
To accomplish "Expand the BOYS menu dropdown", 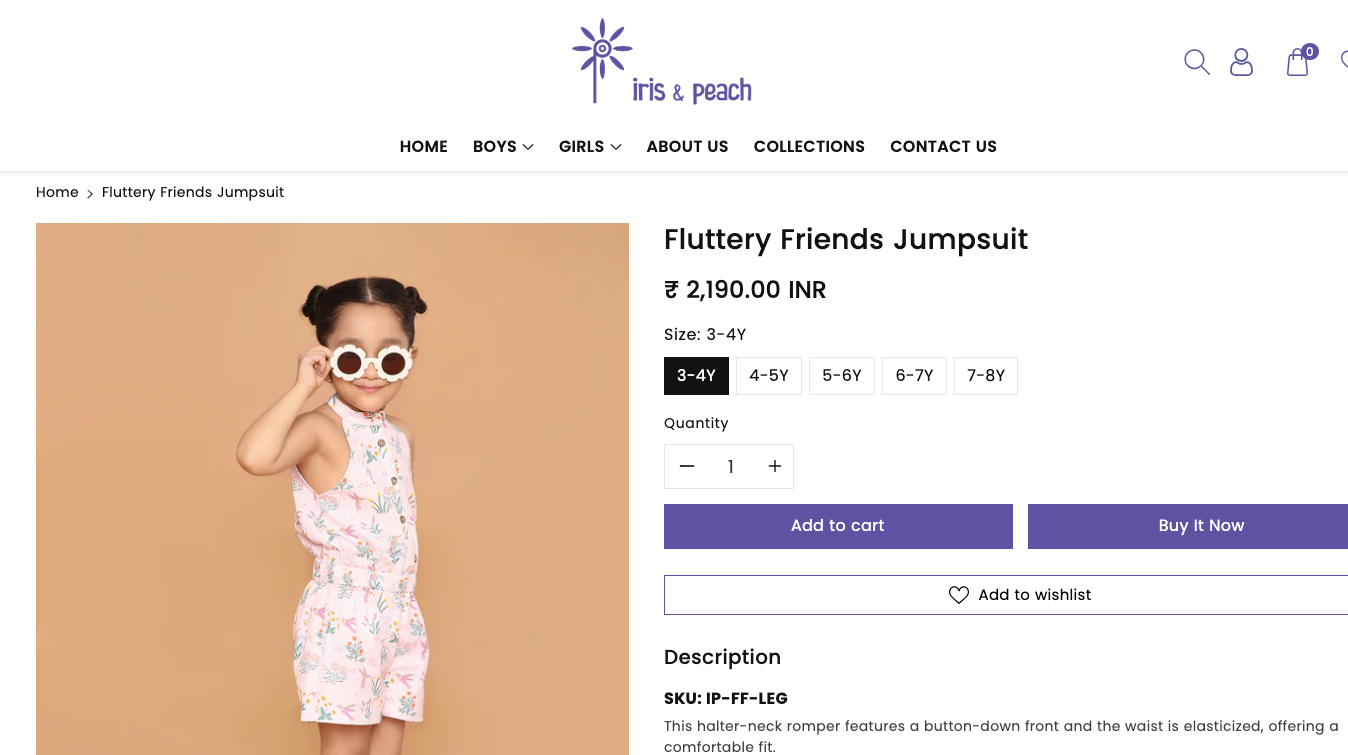I will pyautogui.click(x=503, y=146).
